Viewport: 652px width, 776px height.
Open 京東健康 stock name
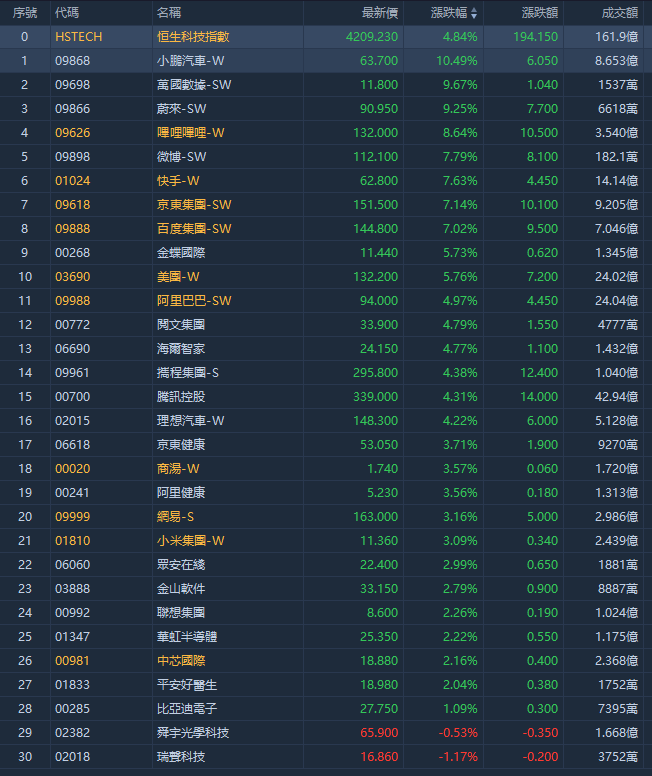181,445
